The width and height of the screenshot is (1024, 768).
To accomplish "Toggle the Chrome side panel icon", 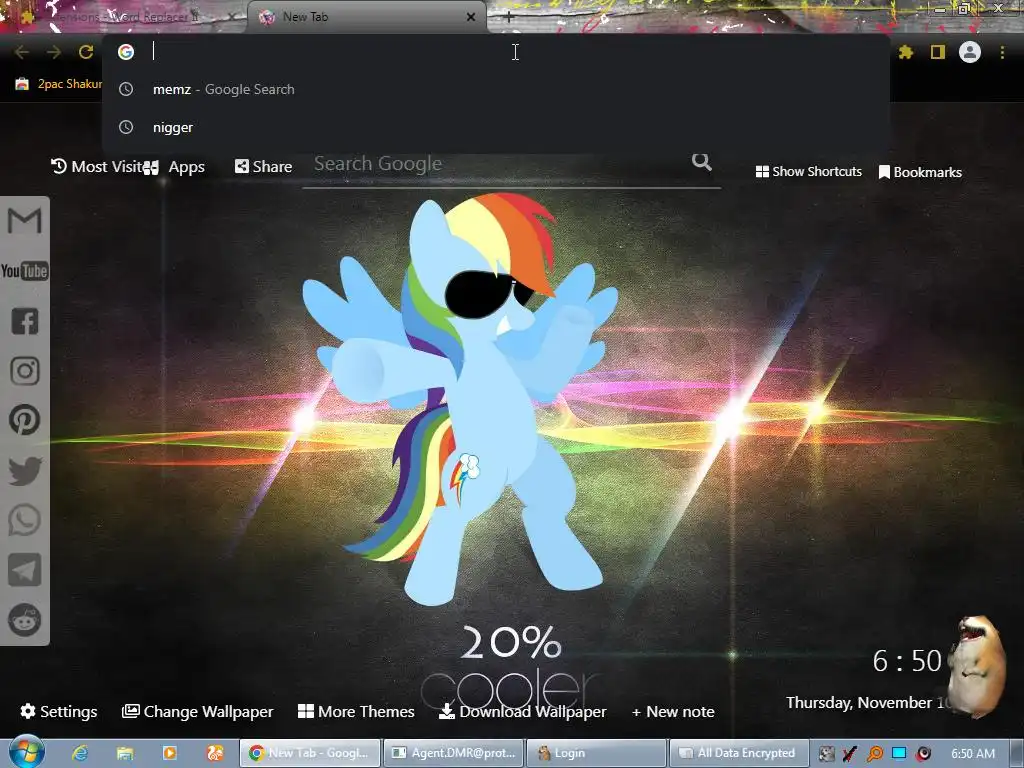I will [x=938, y=52].
